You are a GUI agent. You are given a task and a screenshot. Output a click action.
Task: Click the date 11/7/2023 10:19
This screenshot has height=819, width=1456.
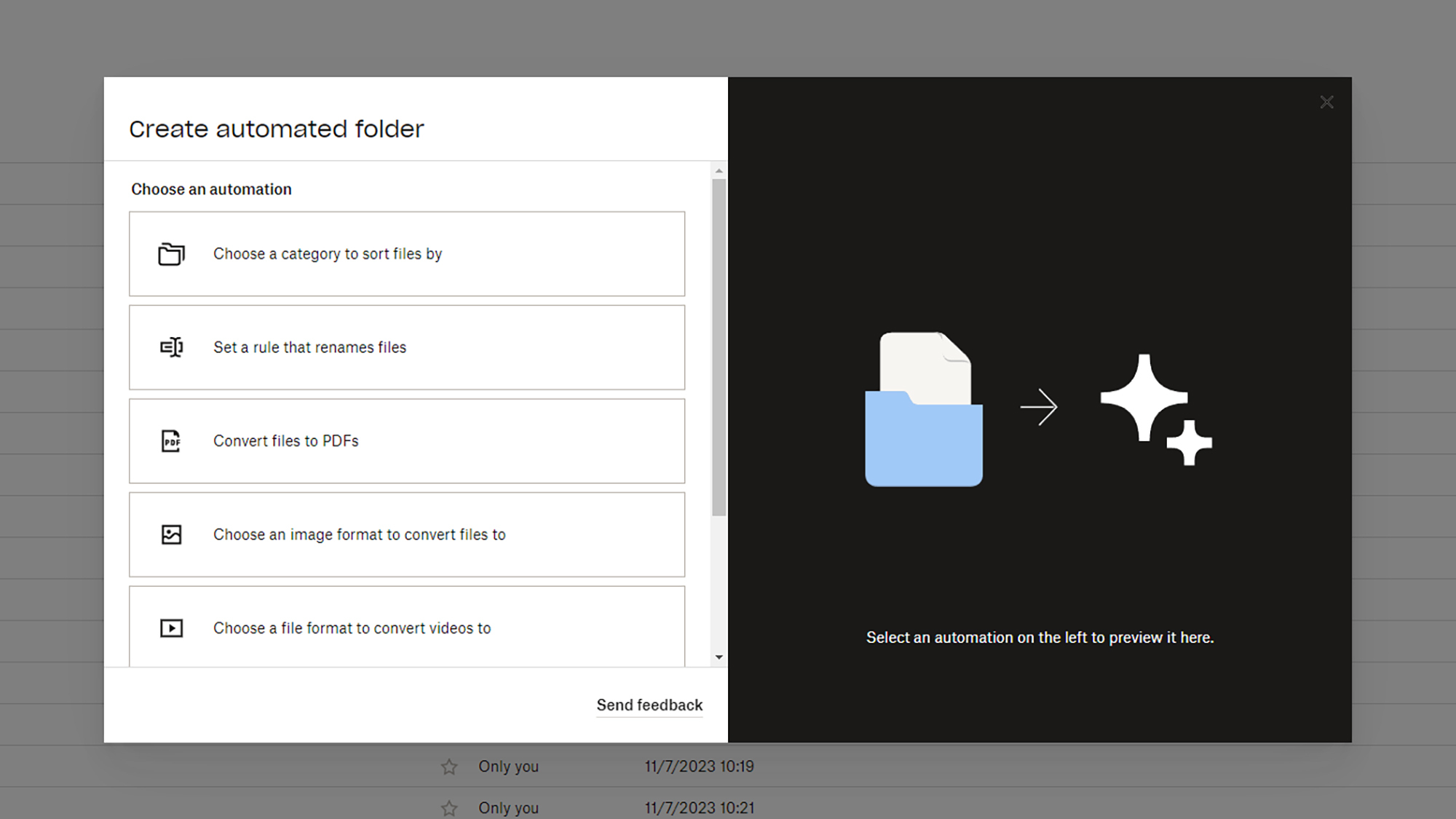[x=699, y=767]
